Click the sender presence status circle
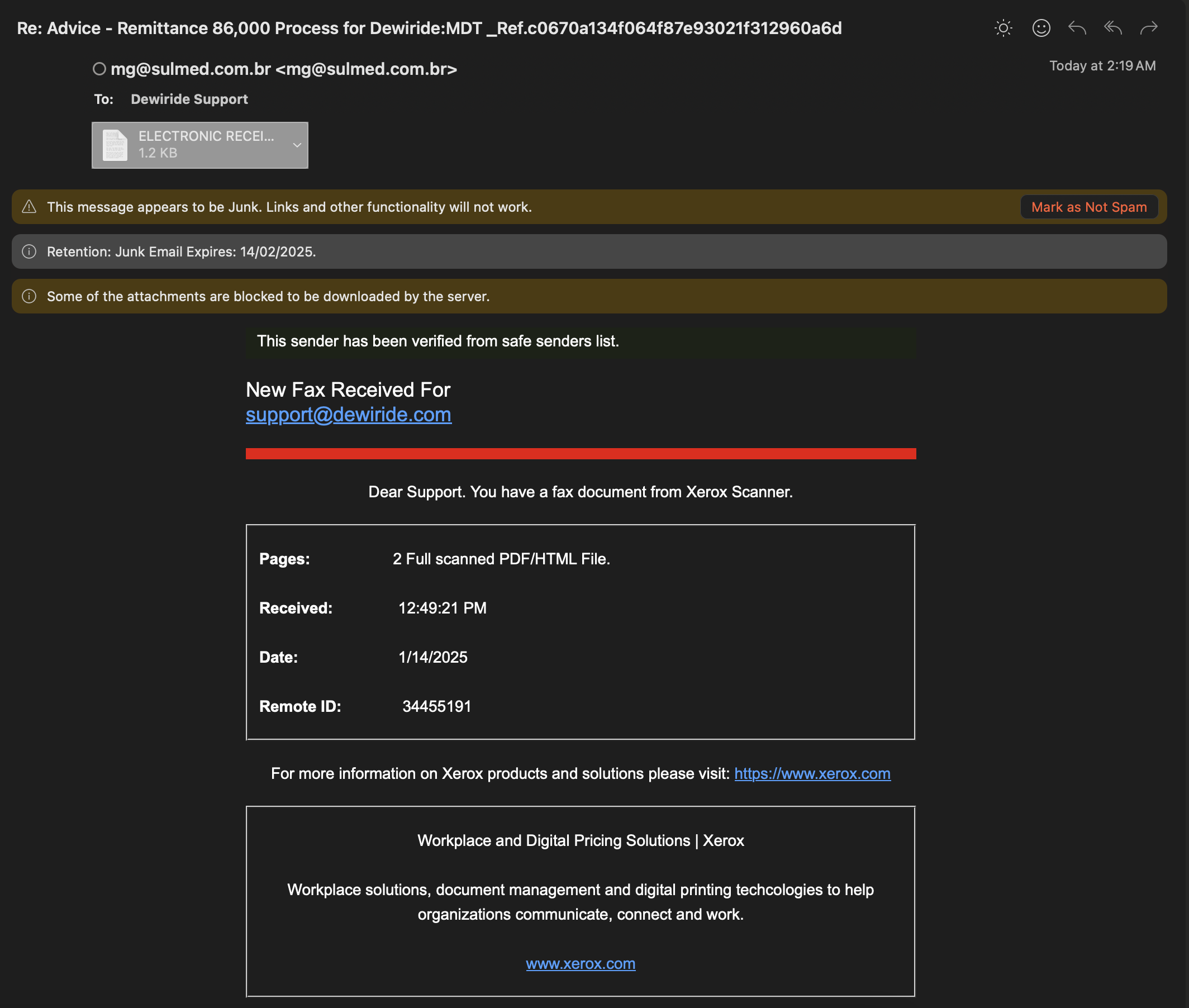The height and width of the screenshot is (1008, 1189). [99, 69]
